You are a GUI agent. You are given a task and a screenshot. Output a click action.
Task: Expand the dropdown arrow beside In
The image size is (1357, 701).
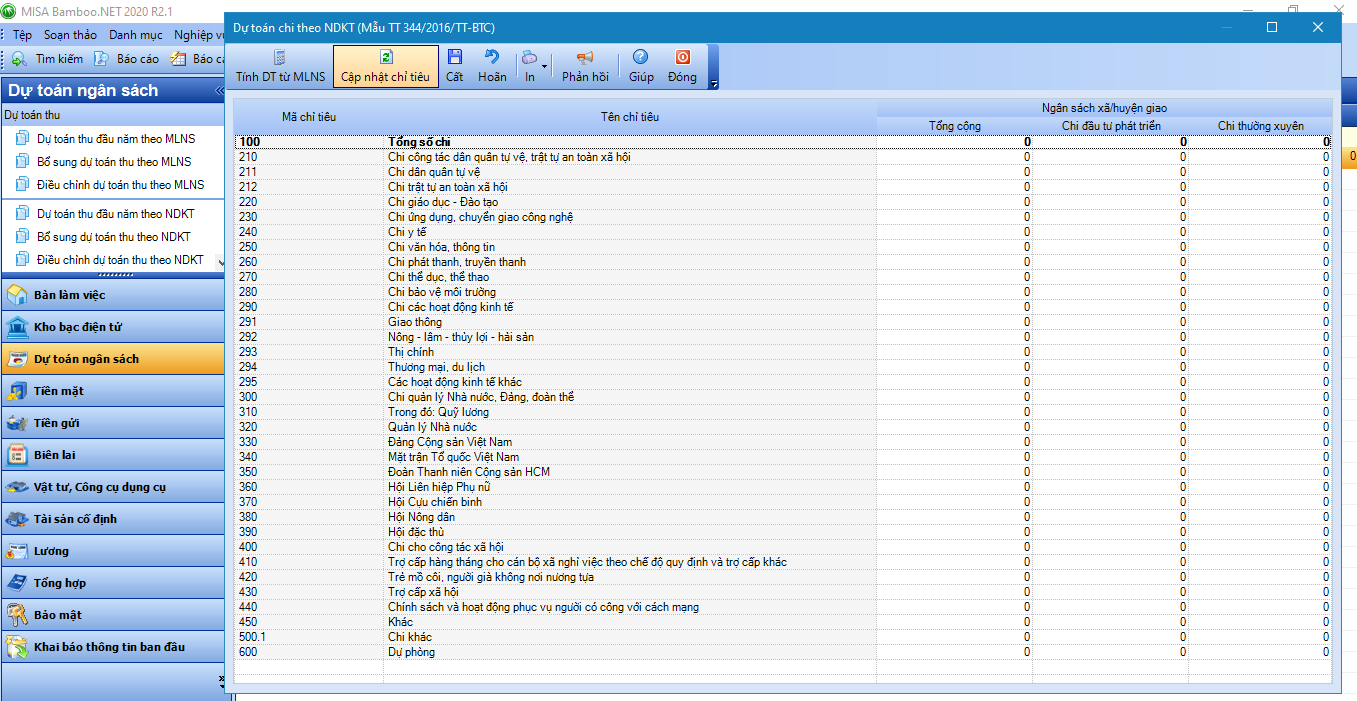tap(545, 66)
